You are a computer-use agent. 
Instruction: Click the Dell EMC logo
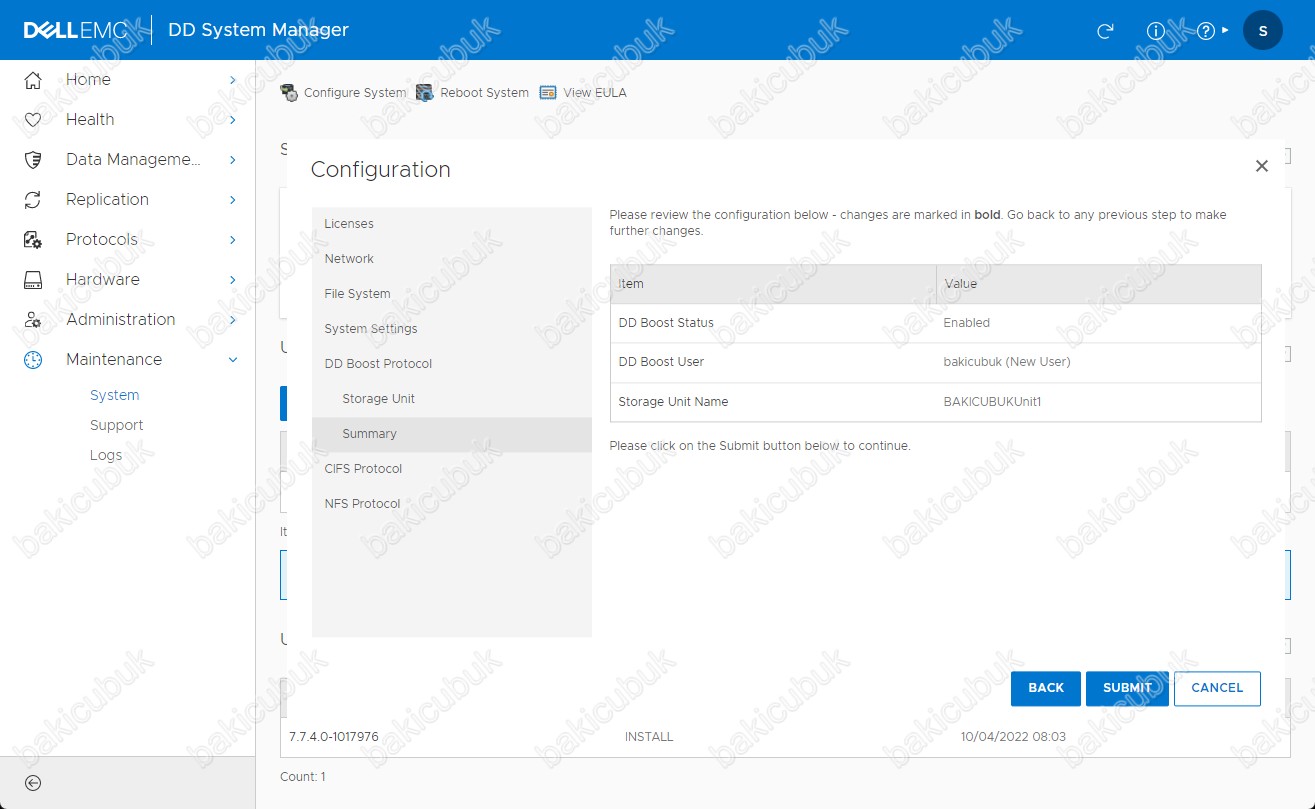pos(76,30)
